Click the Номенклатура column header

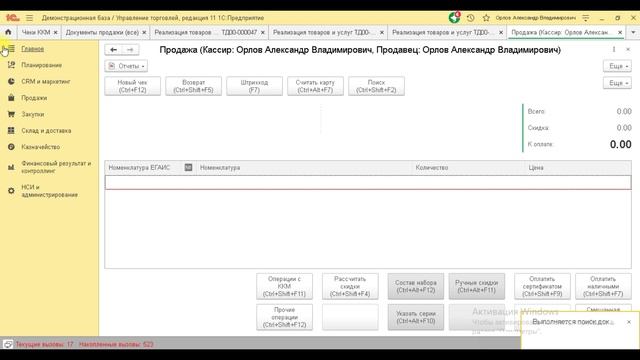tap(304, 168)
